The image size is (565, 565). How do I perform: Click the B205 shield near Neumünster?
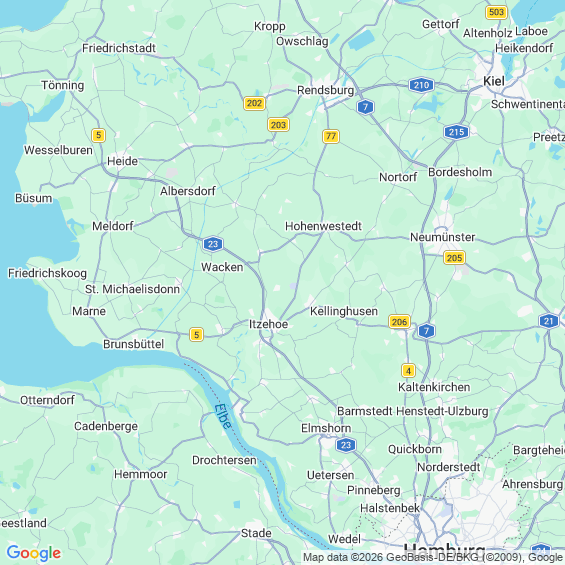pyautogui.click(x=454, y=258)
